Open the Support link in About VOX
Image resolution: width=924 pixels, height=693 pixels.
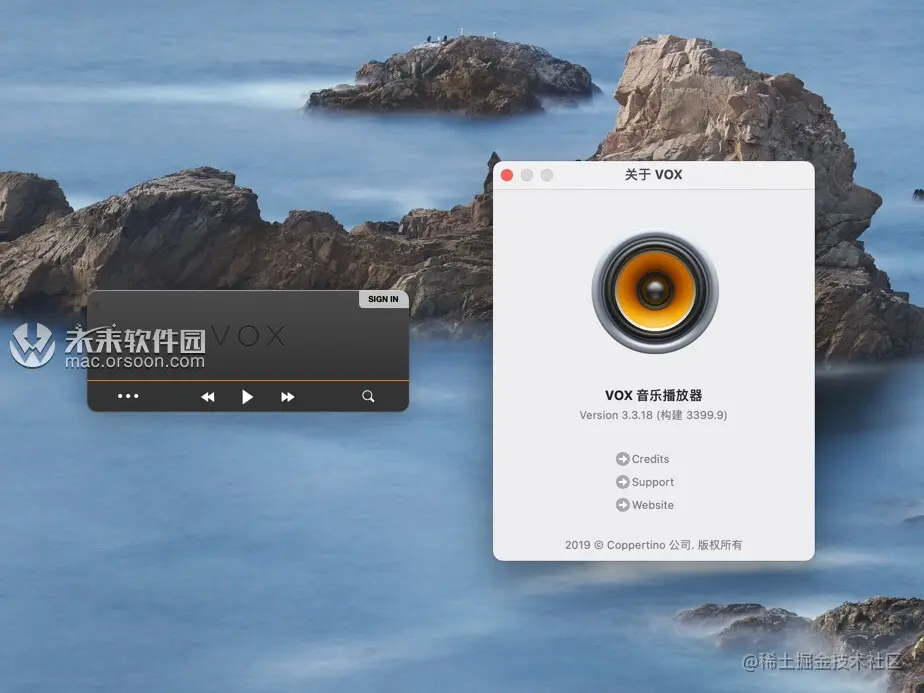click(652, 482)
